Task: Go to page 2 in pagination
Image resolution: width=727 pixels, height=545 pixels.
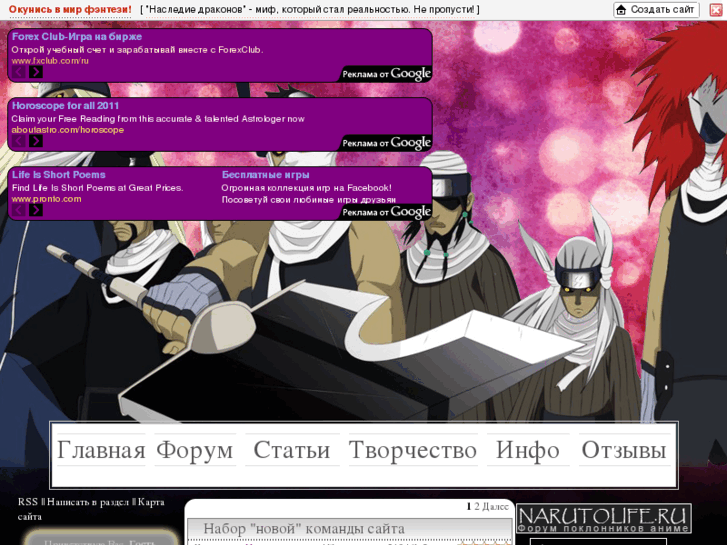Action: click(477, 507)
